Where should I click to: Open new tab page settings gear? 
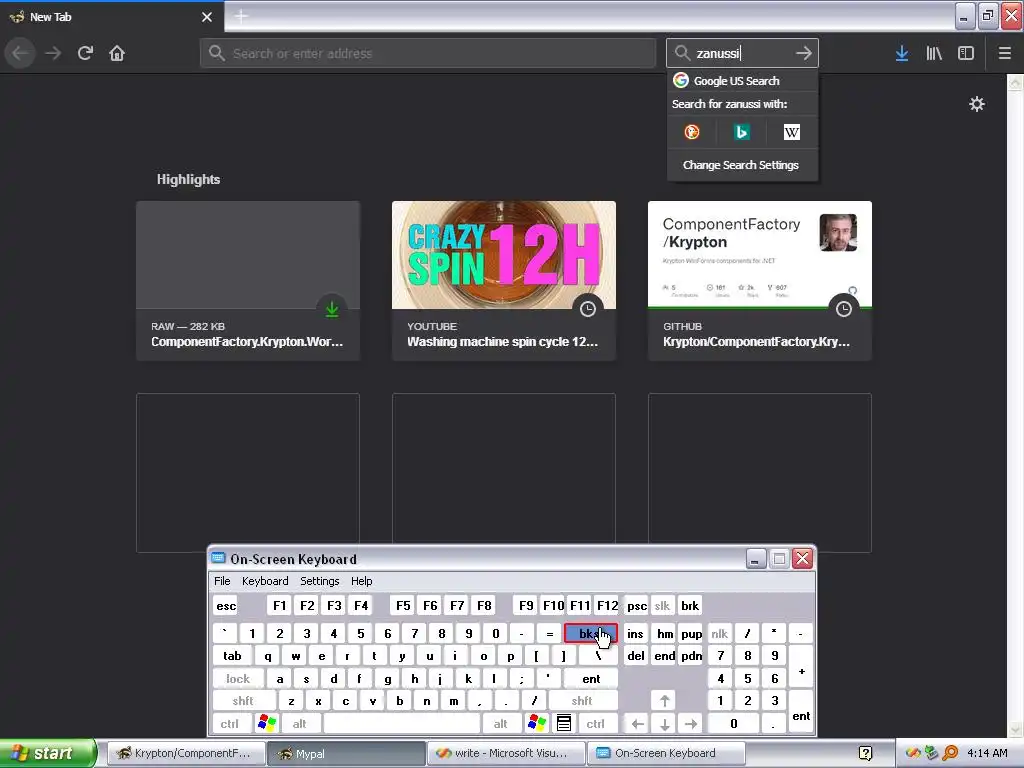click(976, 104)
